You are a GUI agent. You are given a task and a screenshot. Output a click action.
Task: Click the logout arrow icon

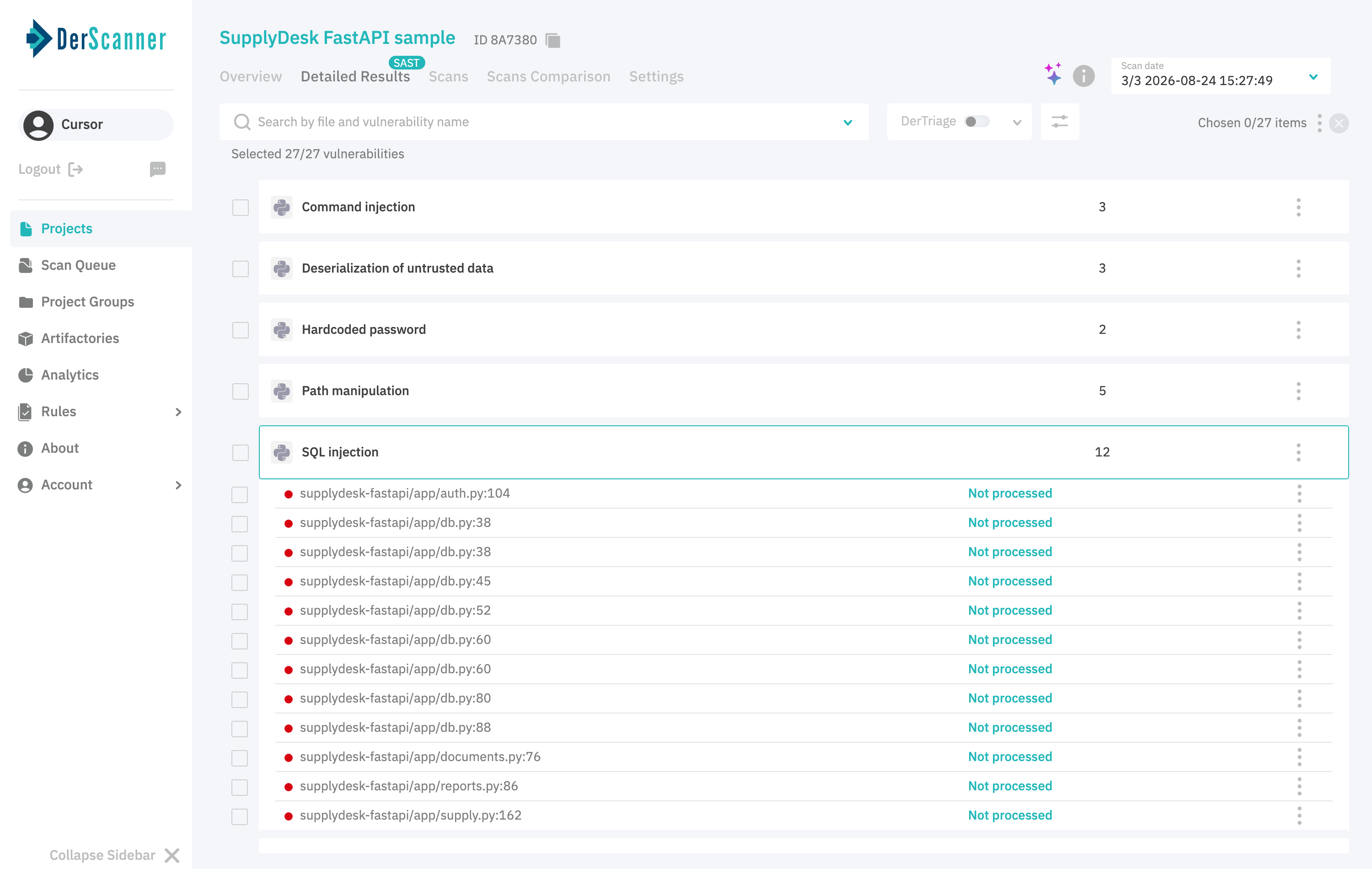coord(76,169)
